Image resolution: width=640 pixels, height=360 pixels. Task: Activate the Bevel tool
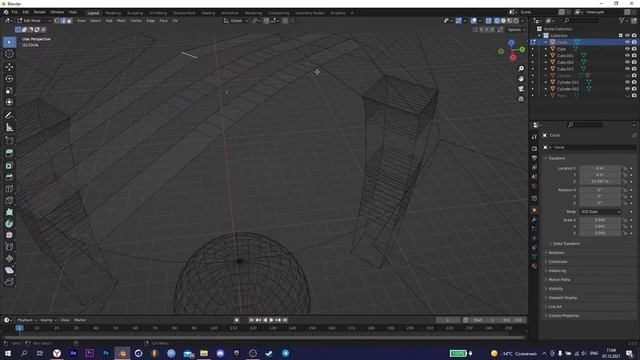[x=9, y=177]
